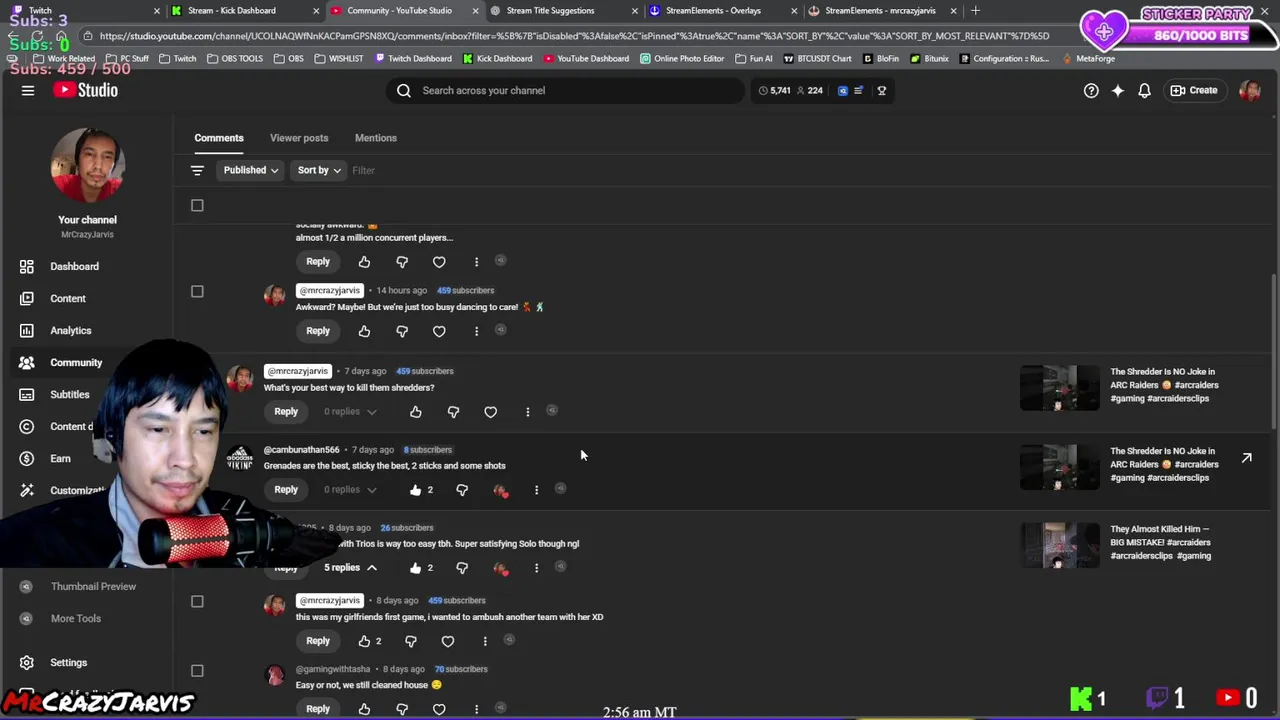Heart the 'Awkward? Maybe!' comment
Viewport: 1280px width, 720px height.
pyautogui.click(x=439, y=331)
